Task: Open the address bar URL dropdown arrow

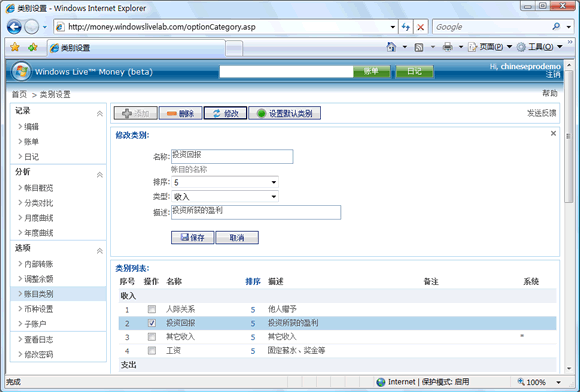Action: [393, 27]
